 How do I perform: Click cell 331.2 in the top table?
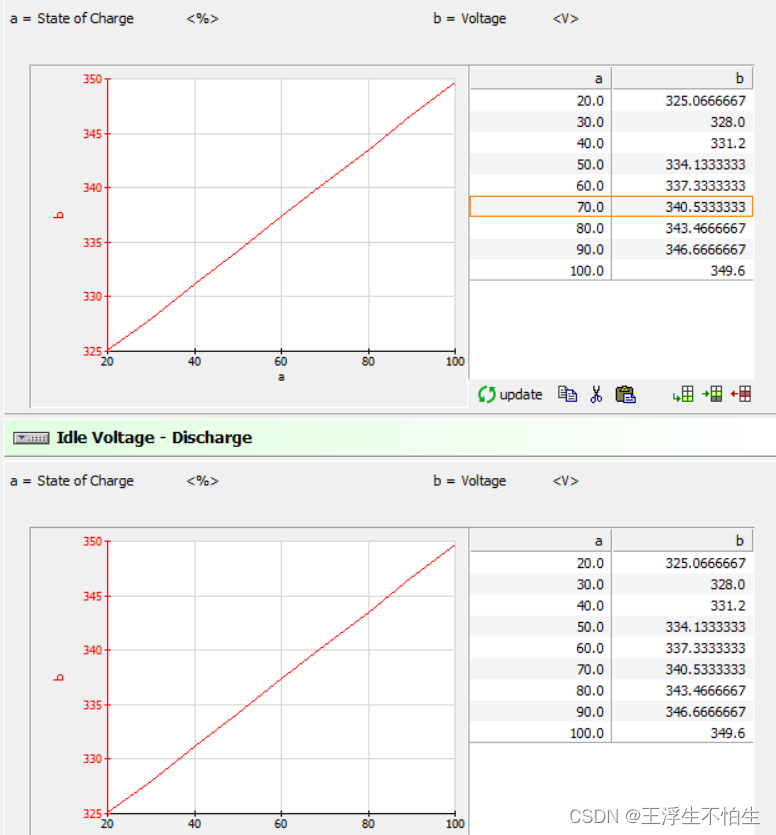coord(682,143)
